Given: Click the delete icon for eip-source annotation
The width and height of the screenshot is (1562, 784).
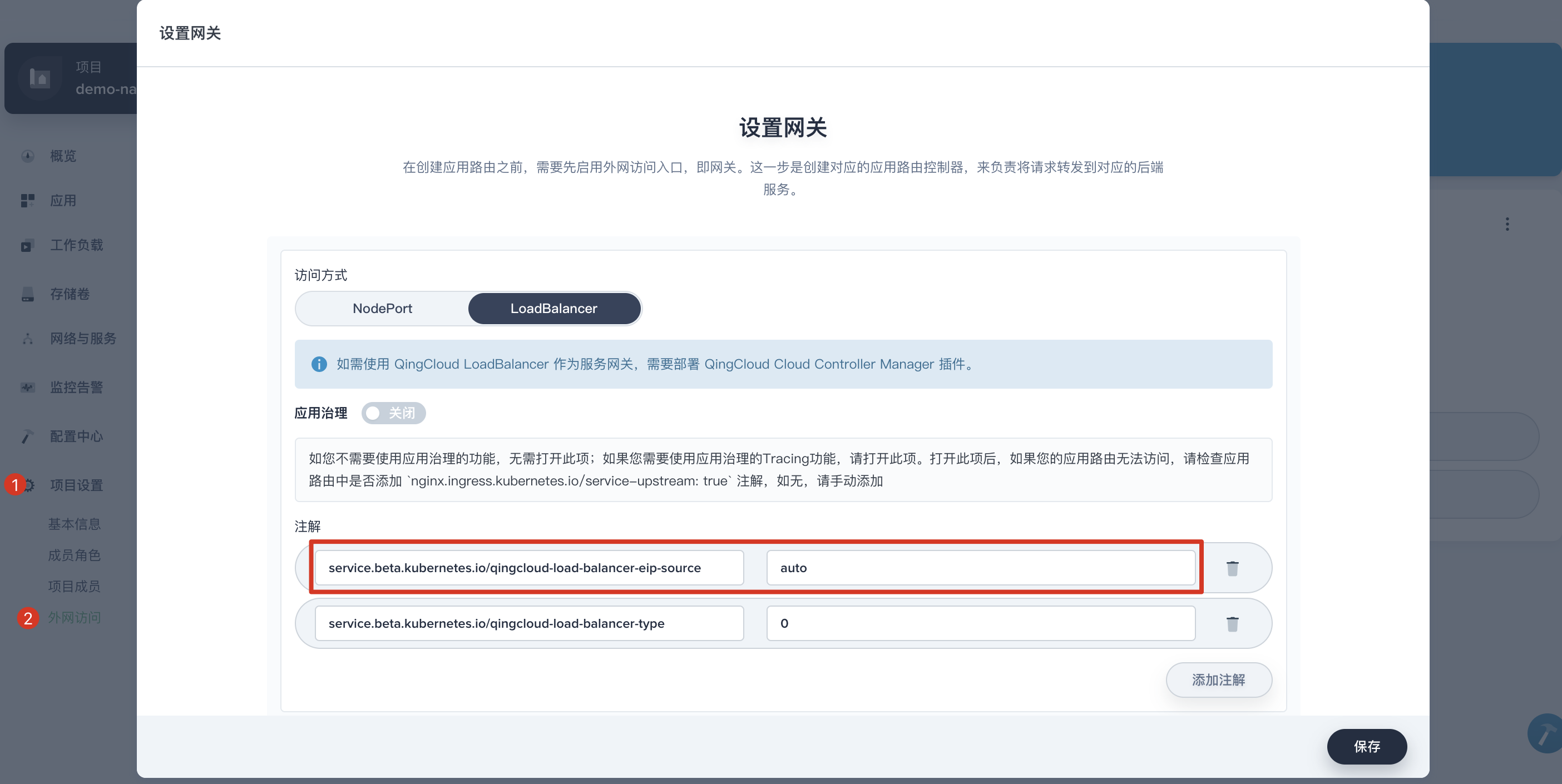Looking at the screenshot, I should tap(1233, 567).
